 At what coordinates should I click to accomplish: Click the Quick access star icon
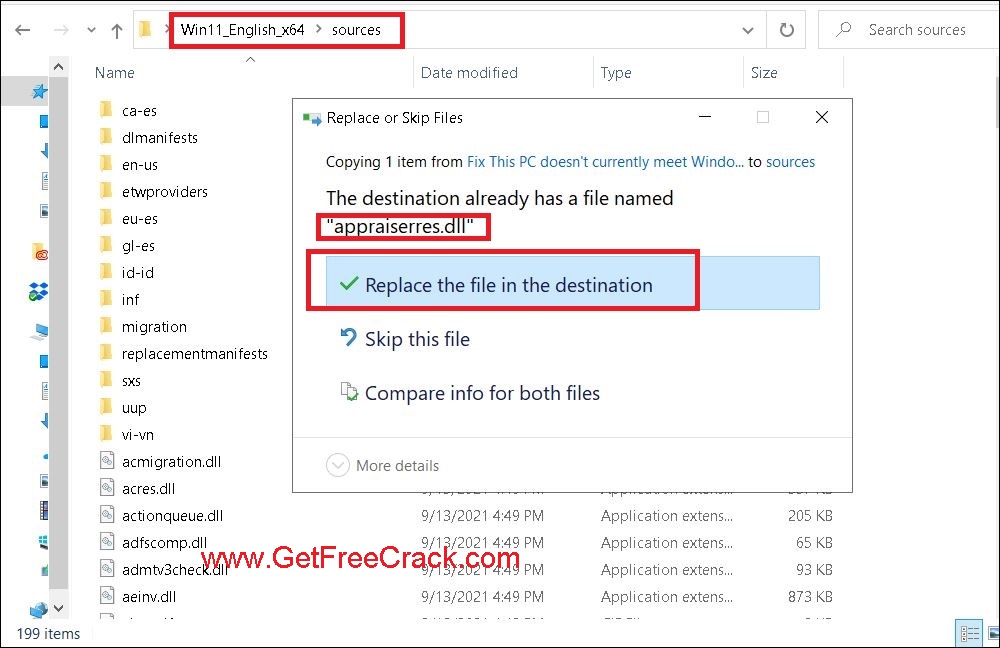pos(40,92)
